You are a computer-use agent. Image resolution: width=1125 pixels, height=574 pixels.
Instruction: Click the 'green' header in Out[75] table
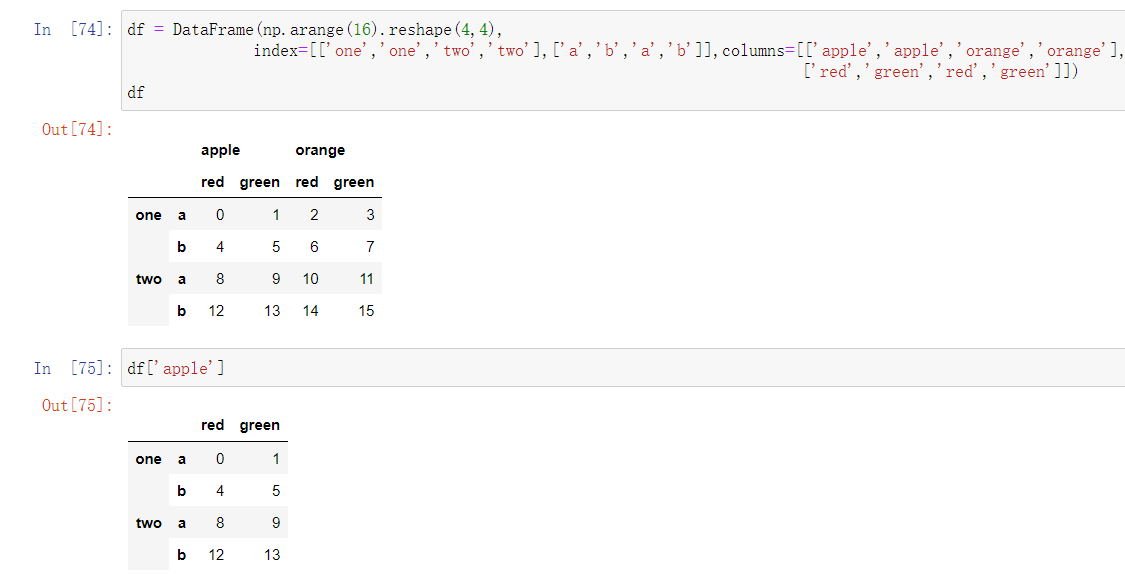pyautogui.click(x=260, y=425)
